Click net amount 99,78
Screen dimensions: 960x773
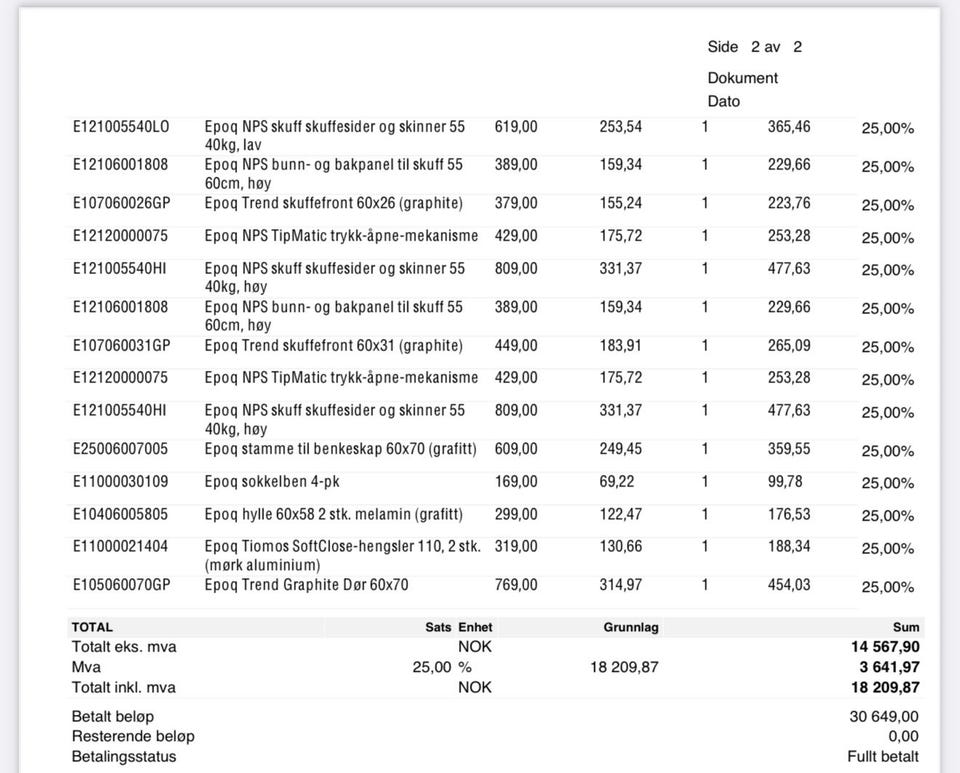[785, 482]
